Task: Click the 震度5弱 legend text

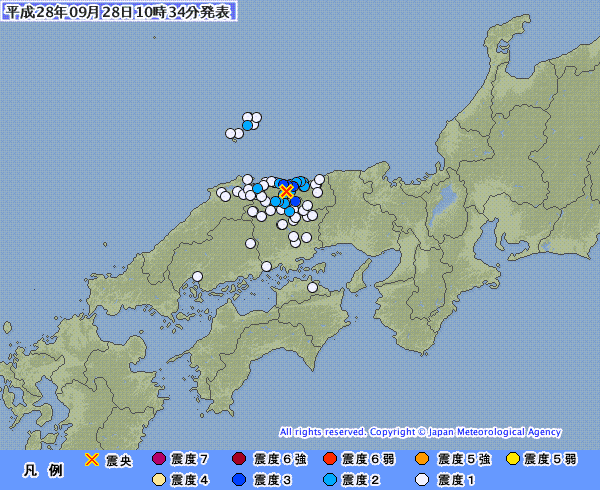Action: point(550,459)
